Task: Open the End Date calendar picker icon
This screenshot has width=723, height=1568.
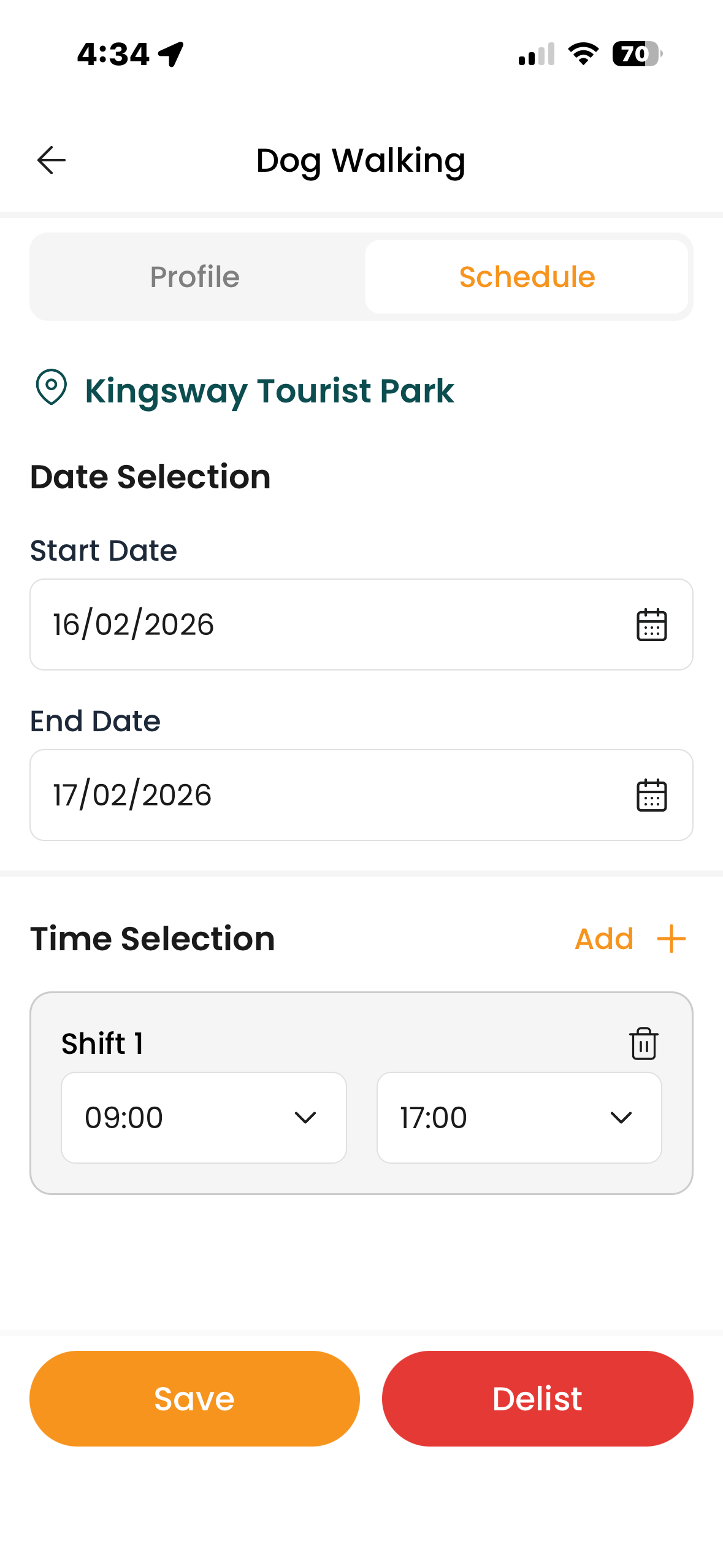Action: coord(651,796)
